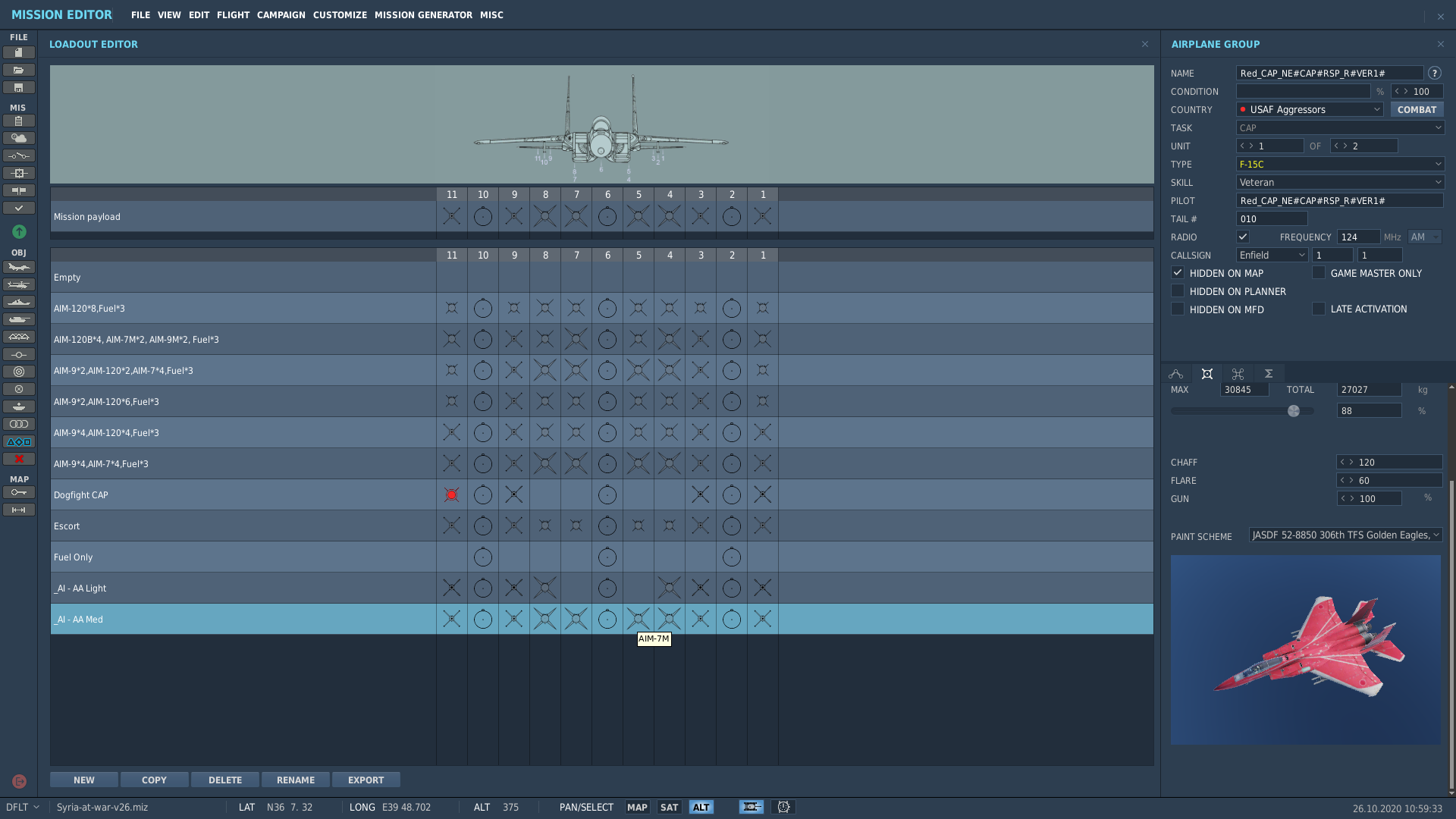The image size is (1456, 819).
Task: Open the battlefield commanders flags icon
Action: (19, 190)
